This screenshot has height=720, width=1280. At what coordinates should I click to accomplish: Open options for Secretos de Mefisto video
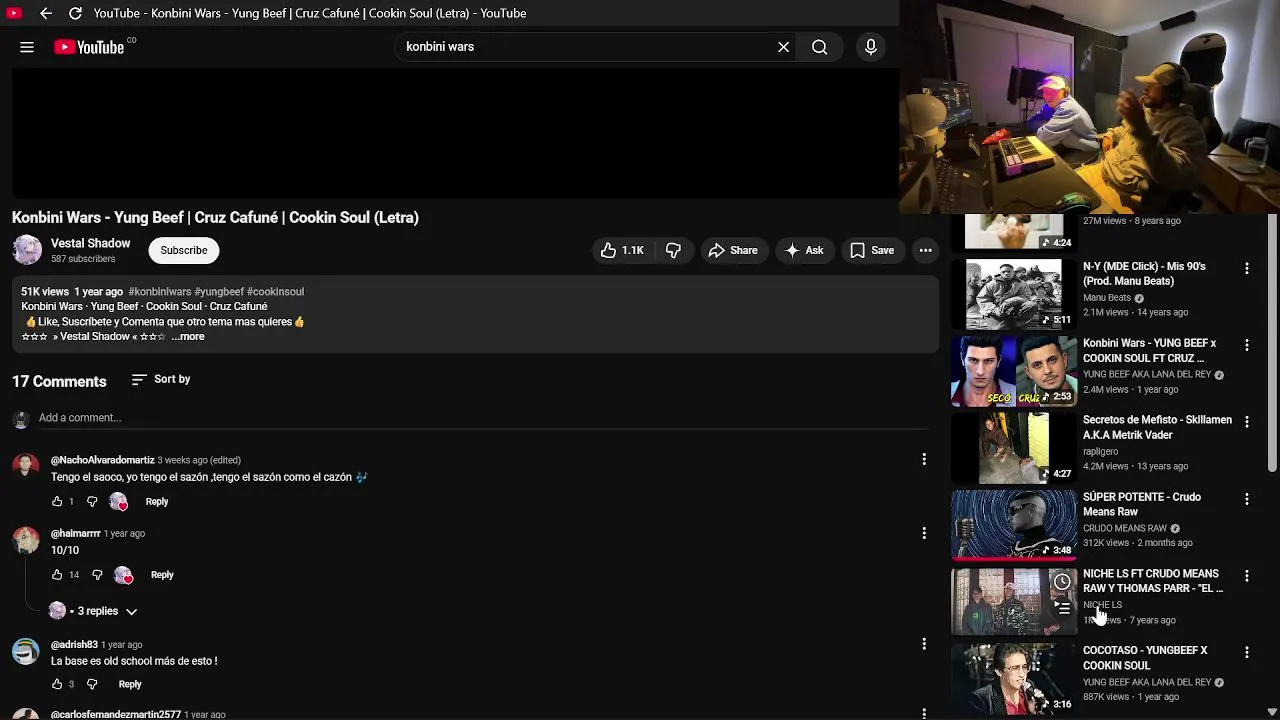(1247, 422)
